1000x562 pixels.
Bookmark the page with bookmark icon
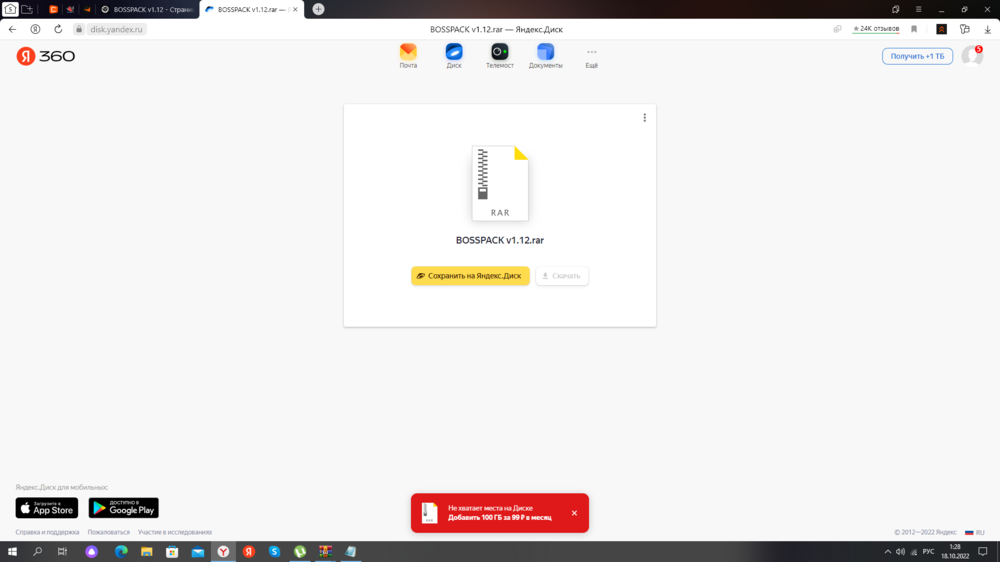[x=914, y=29]
